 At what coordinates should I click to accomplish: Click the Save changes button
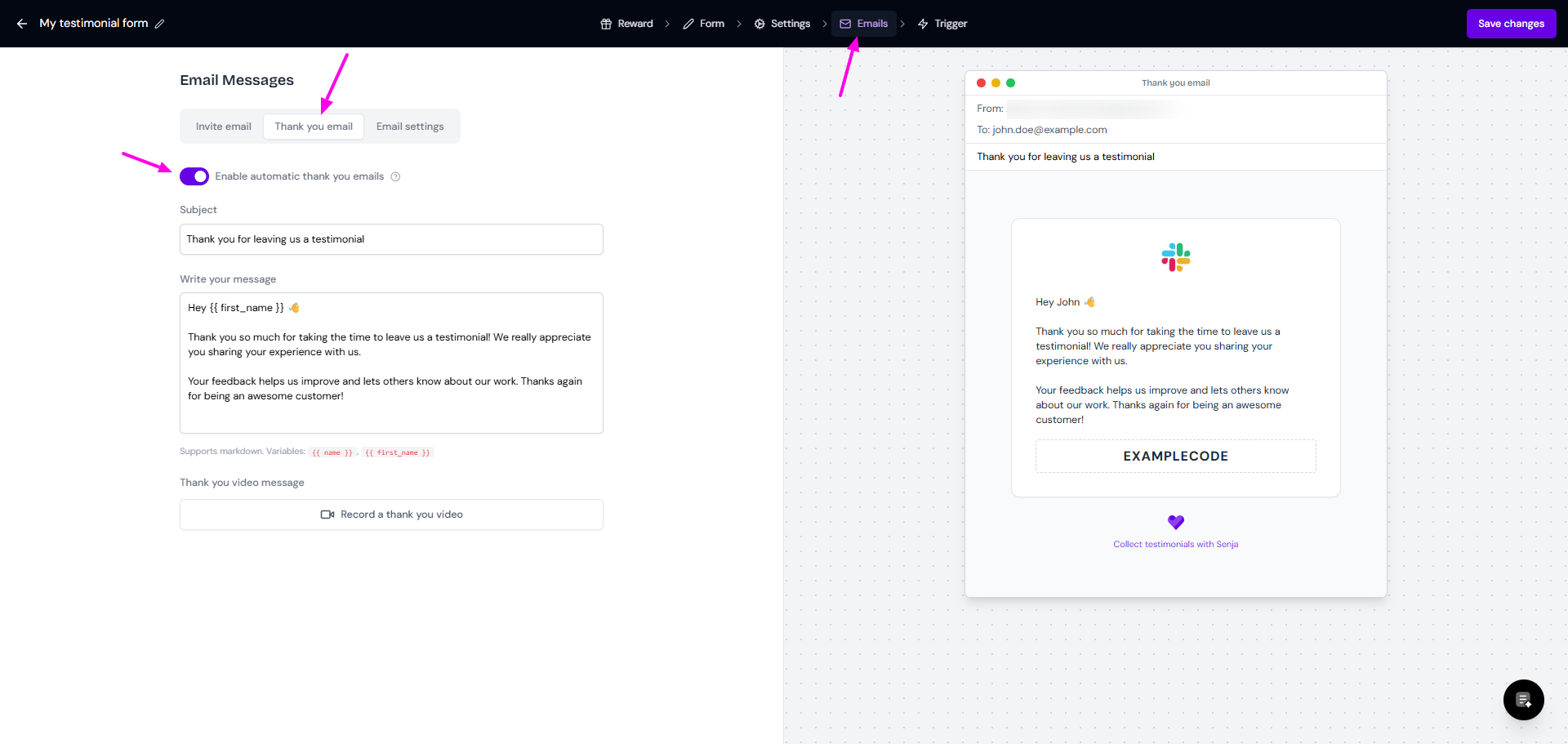pyautogui.click(x=1510, y=24)
